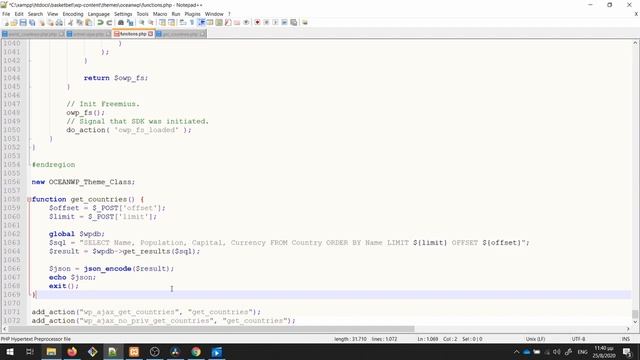Click the vertical scrollbar up arrow
Viewport: 640px width, 360px height.
click(x=635, y=43)
